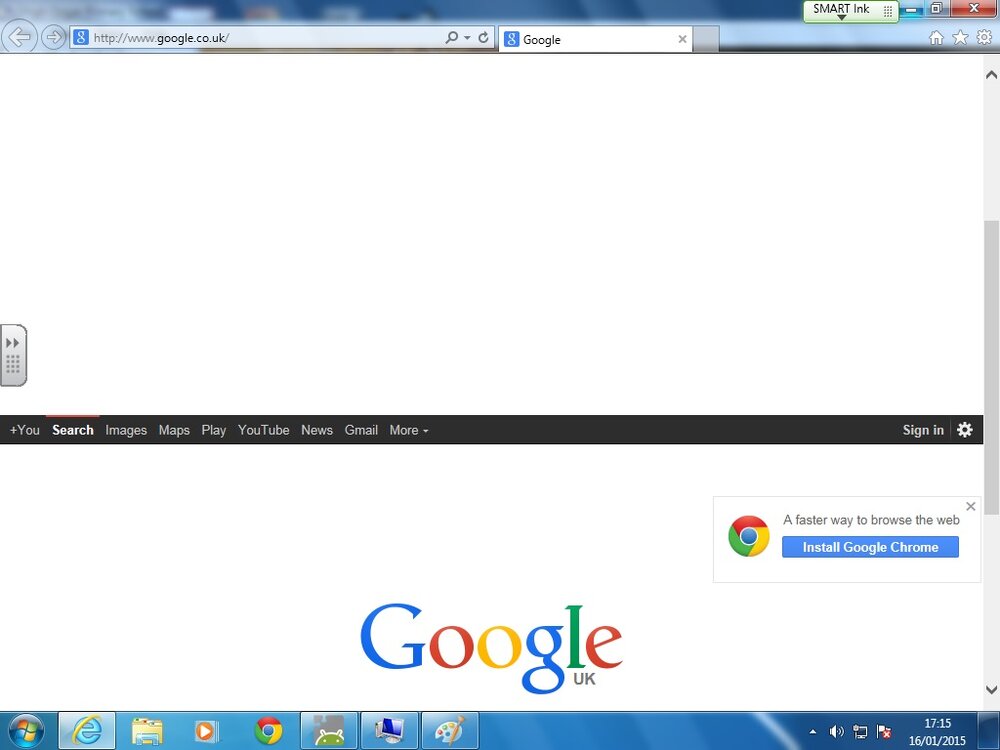
Task: Click the vertical scrollbar thumb
Action: [991, 368]
